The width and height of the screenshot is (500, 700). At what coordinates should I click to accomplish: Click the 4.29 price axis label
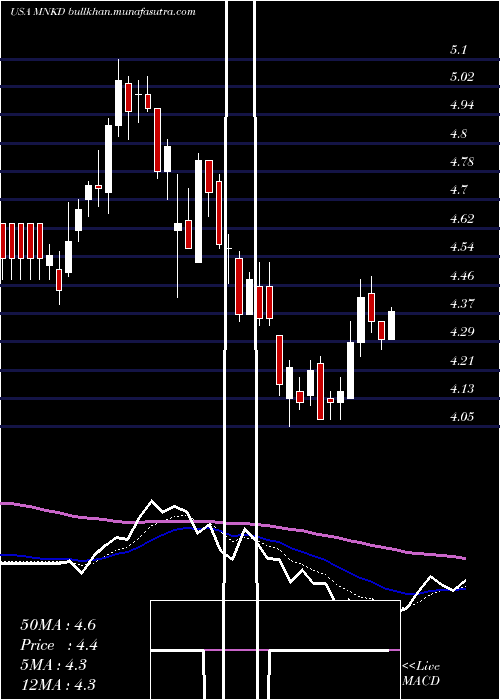click(x=462, y=332)
